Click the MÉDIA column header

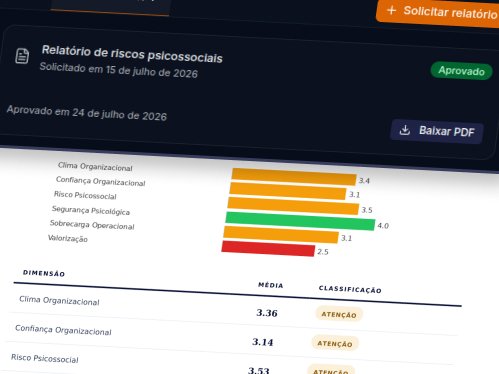tap(271, 285)
